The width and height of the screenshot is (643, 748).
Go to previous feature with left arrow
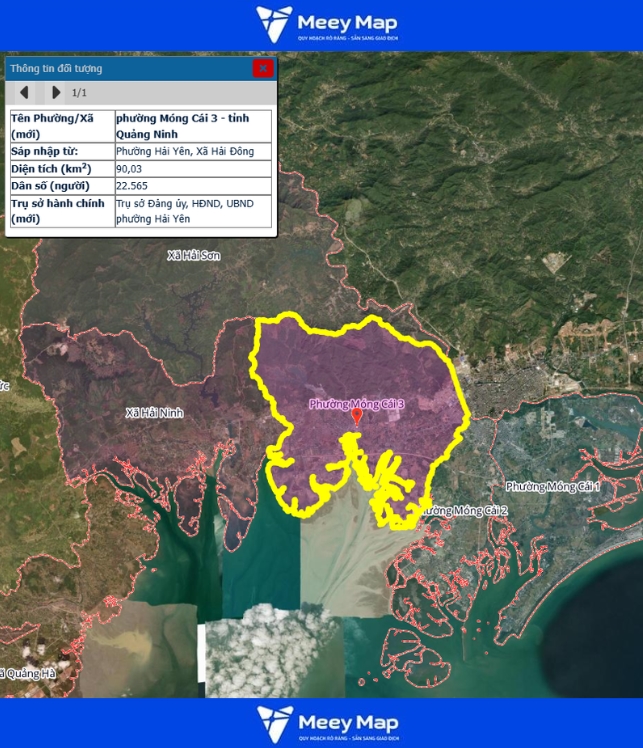click(24, 93)
